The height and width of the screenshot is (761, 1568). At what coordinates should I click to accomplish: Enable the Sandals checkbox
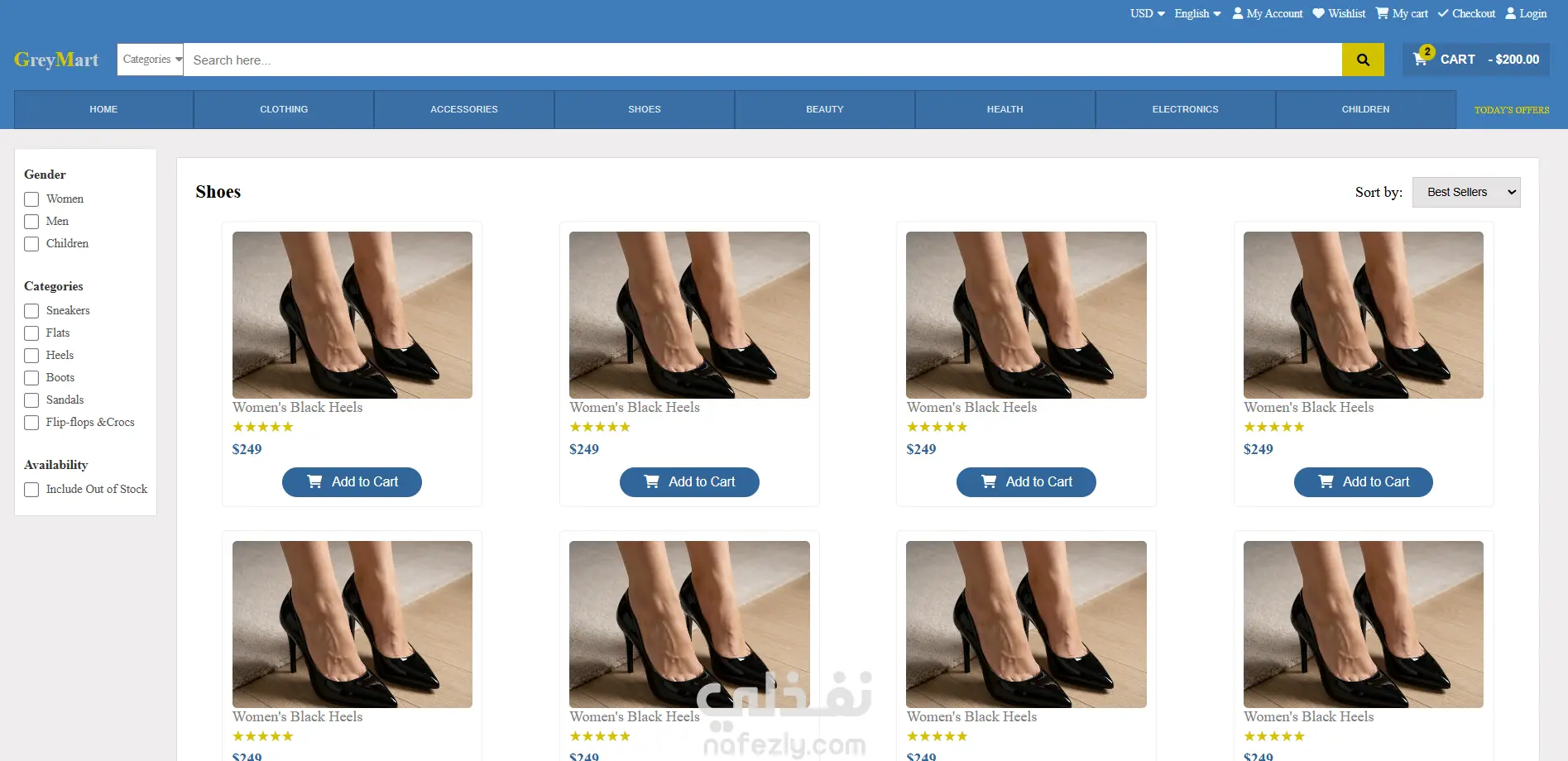tap(31, 400)
